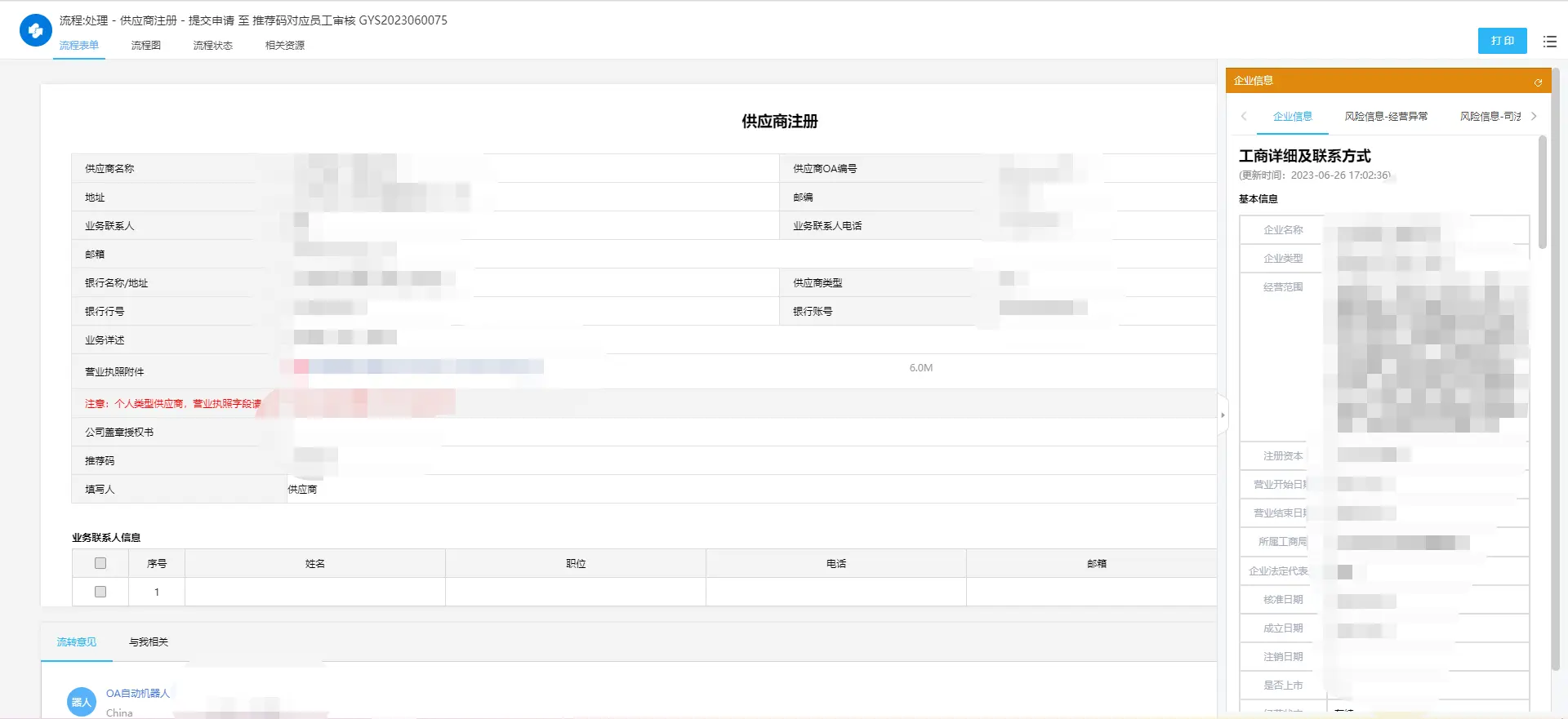
Task: Open the list menu icon beside Print
Action: coord(1549,41)
